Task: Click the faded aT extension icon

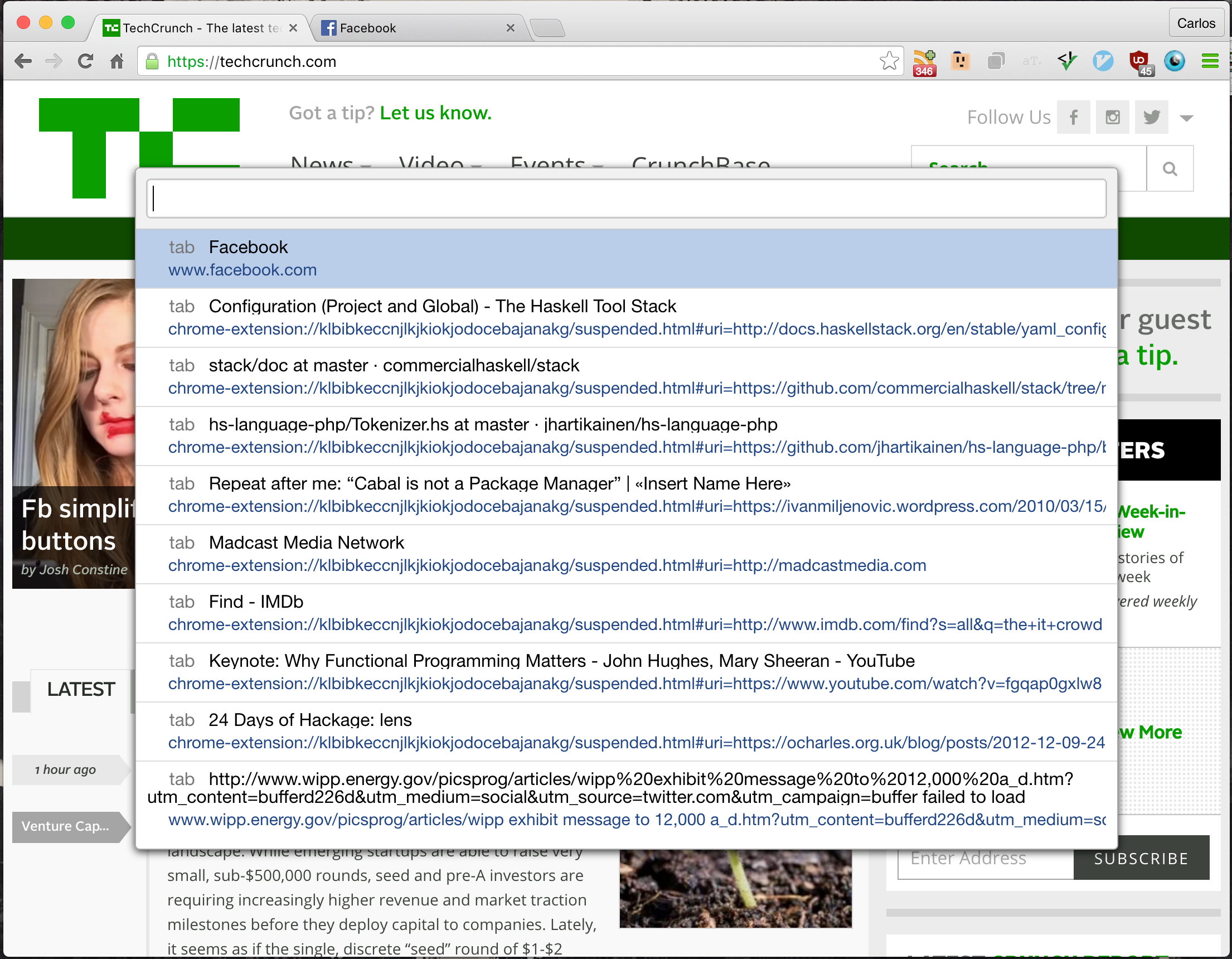Action: click(1032, 61)
